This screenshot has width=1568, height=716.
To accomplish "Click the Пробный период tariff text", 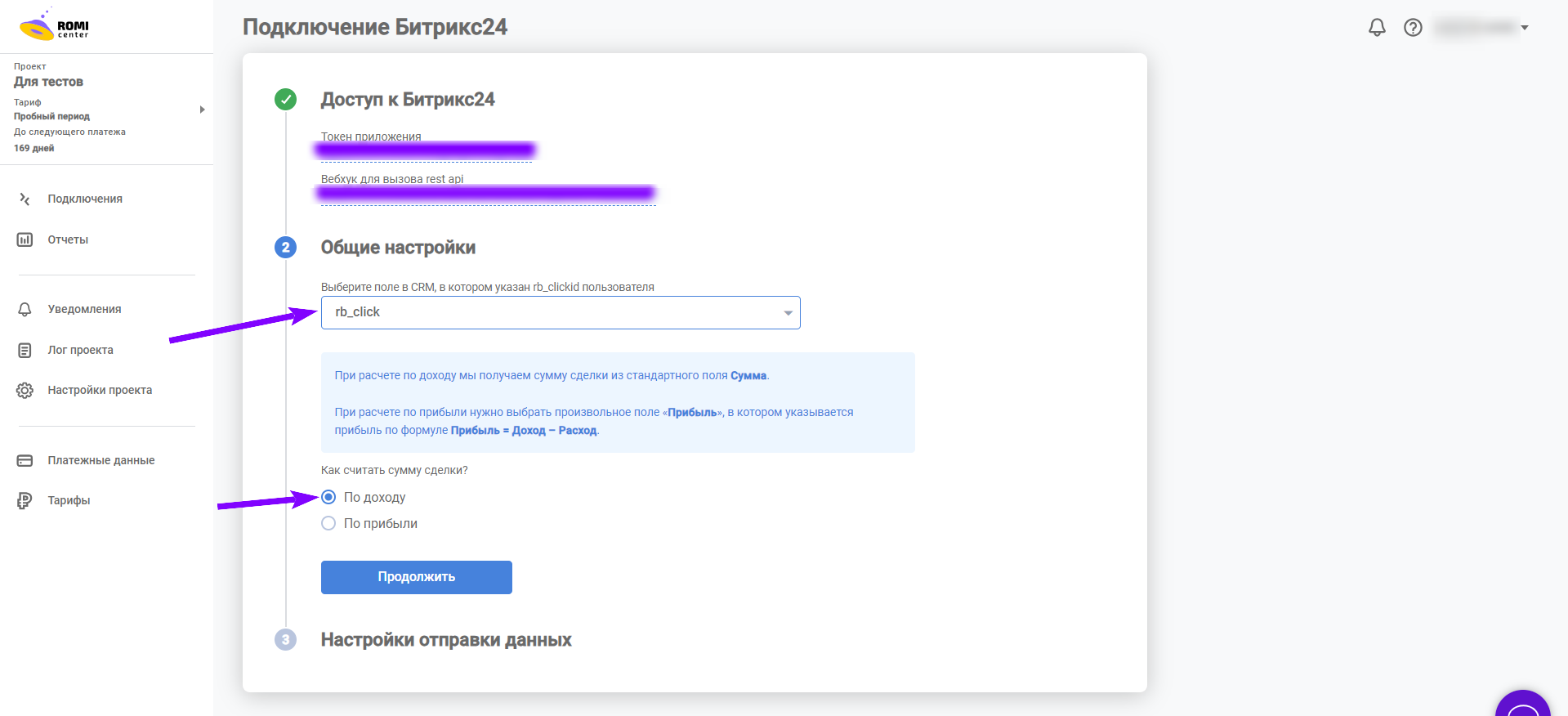I will point(51,116).
